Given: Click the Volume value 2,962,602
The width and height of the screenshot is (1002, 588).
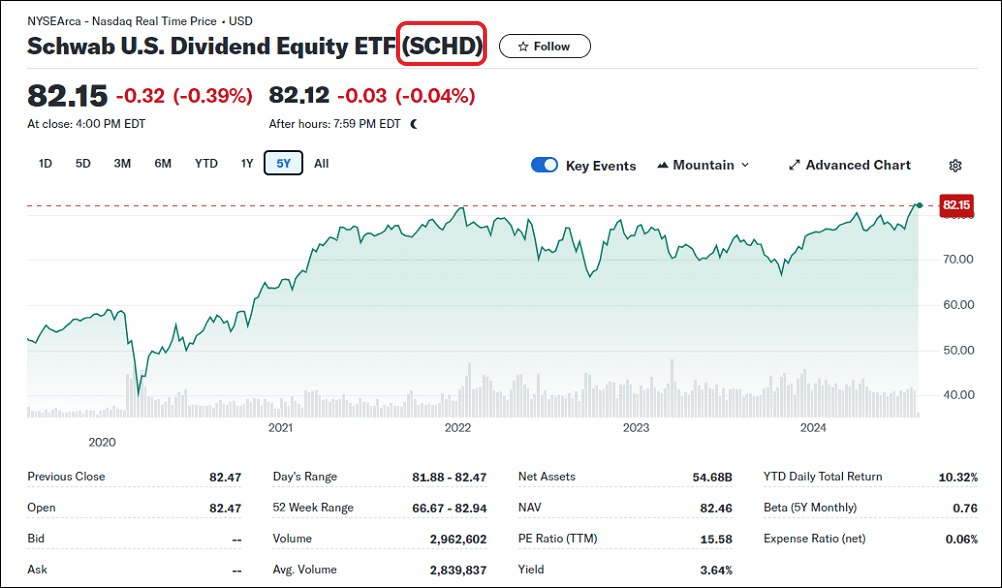Looking at the screenshot, I should click(458, 539).
